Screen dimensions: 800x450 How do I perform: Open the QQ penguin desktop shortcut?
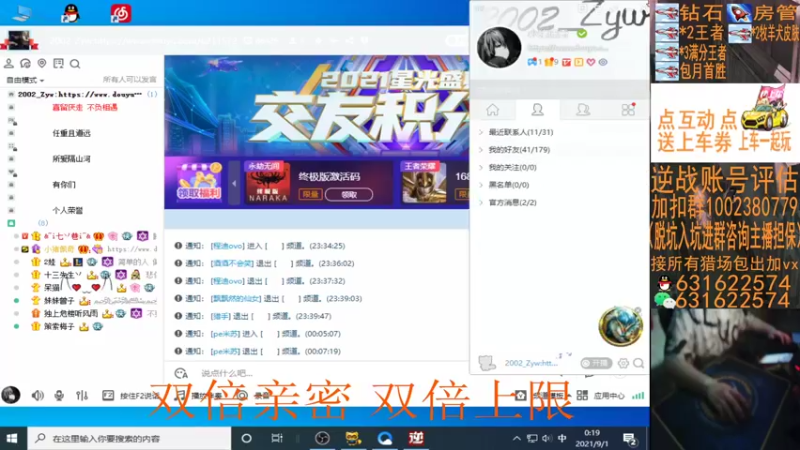(x=70, y=13)
